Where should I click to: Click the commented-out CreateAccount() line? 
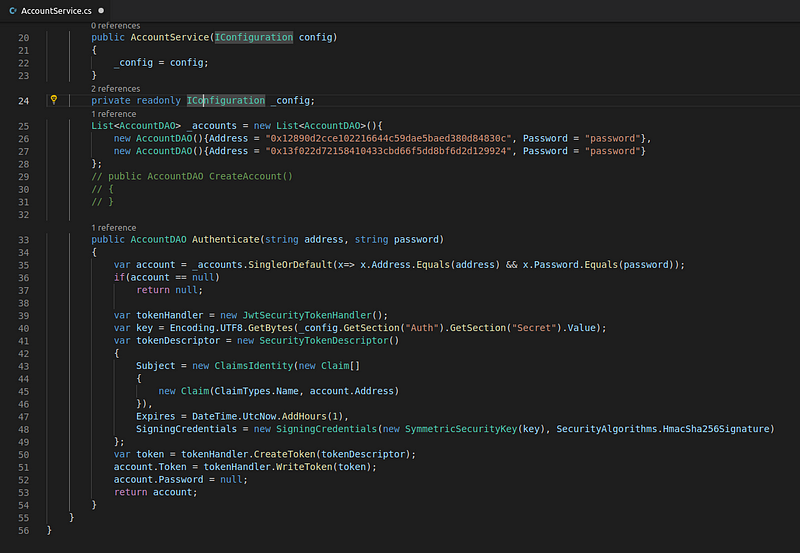(x=192, y=177)
